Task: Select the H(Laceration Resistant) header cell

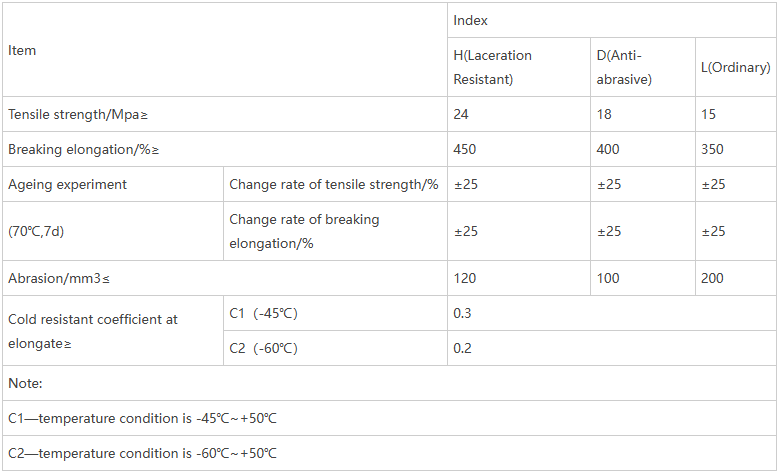Action: click(x=493, y=67)
